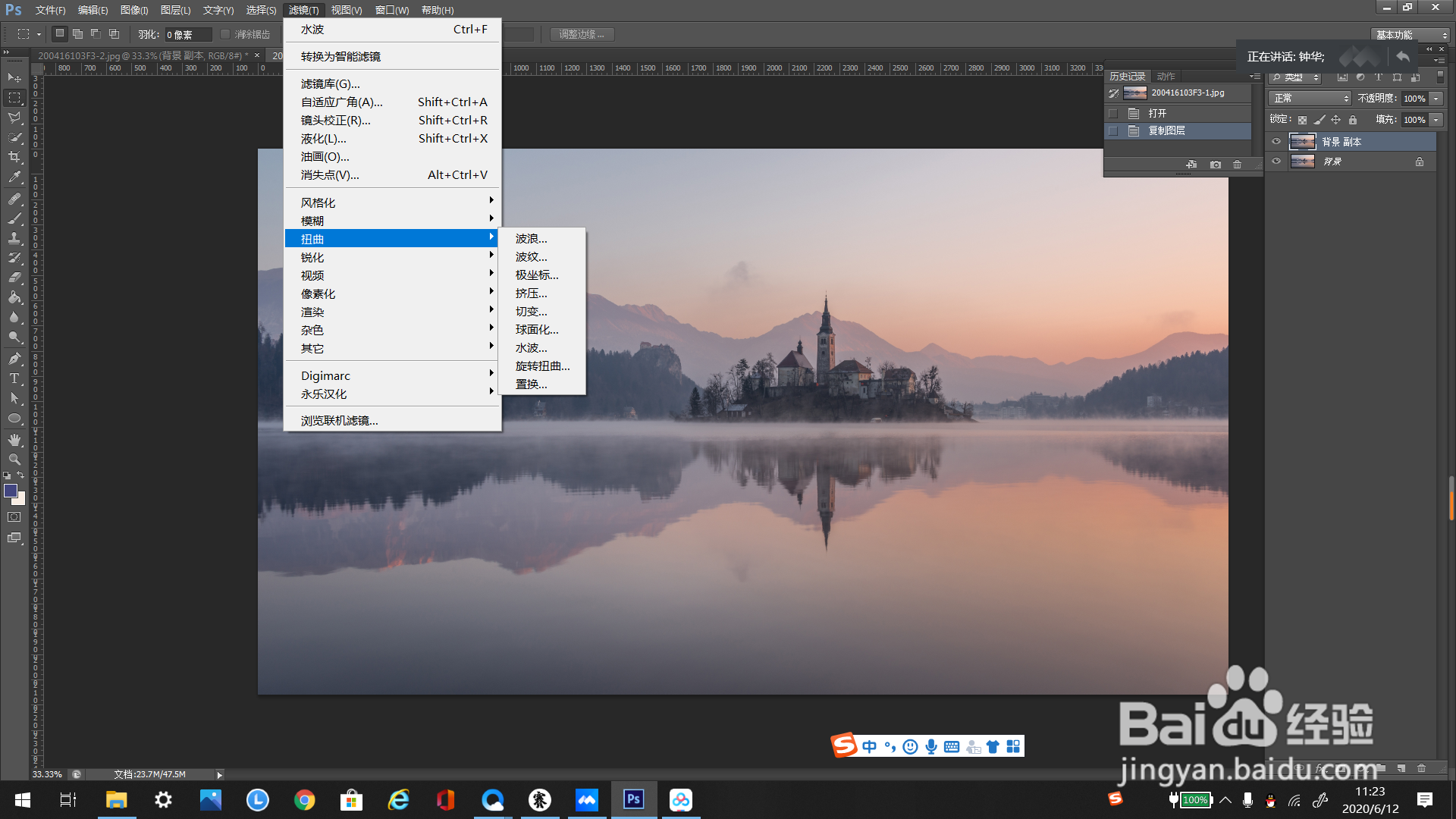Select the horizontal Type tool
The height and width of the screenshot is (819, 1456).
coord(14,378)
